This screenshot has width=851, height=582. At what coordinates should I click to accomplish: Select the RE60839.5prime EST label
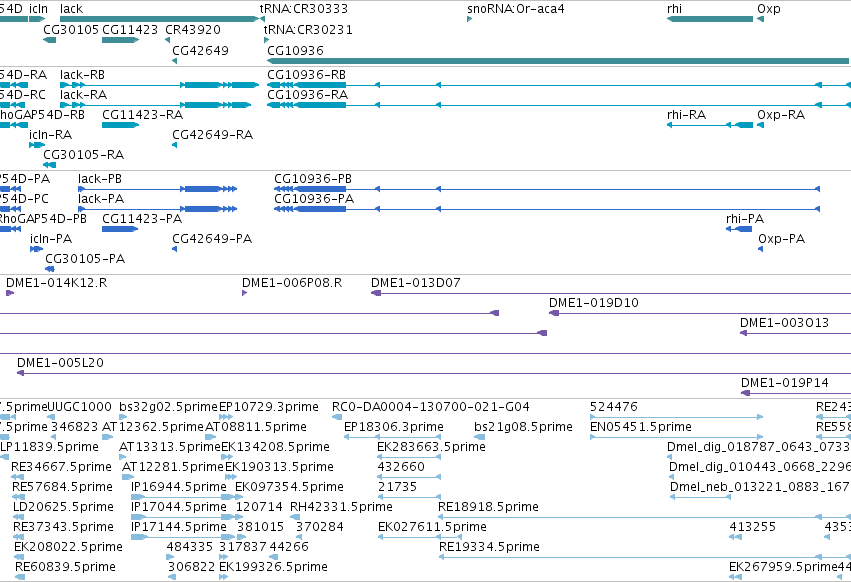click(65, 567)
